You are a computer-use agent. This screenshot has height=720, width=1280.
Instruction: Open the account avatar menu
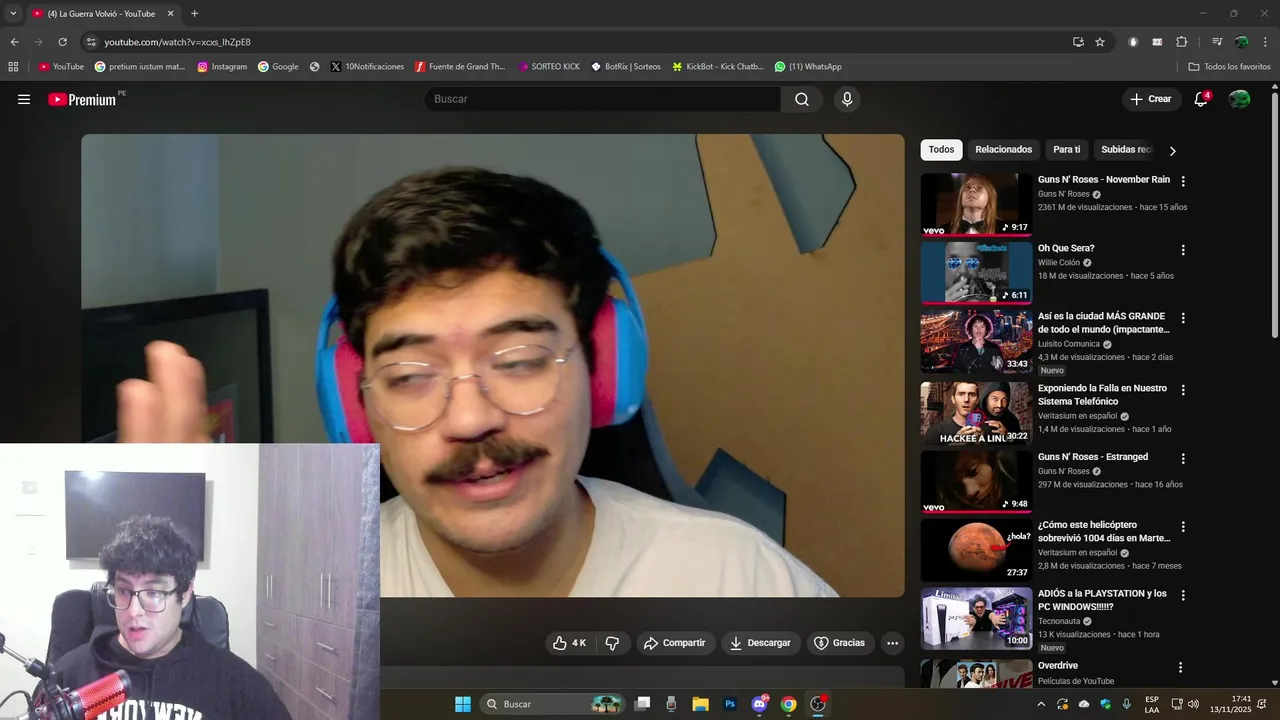point(1239,99)
